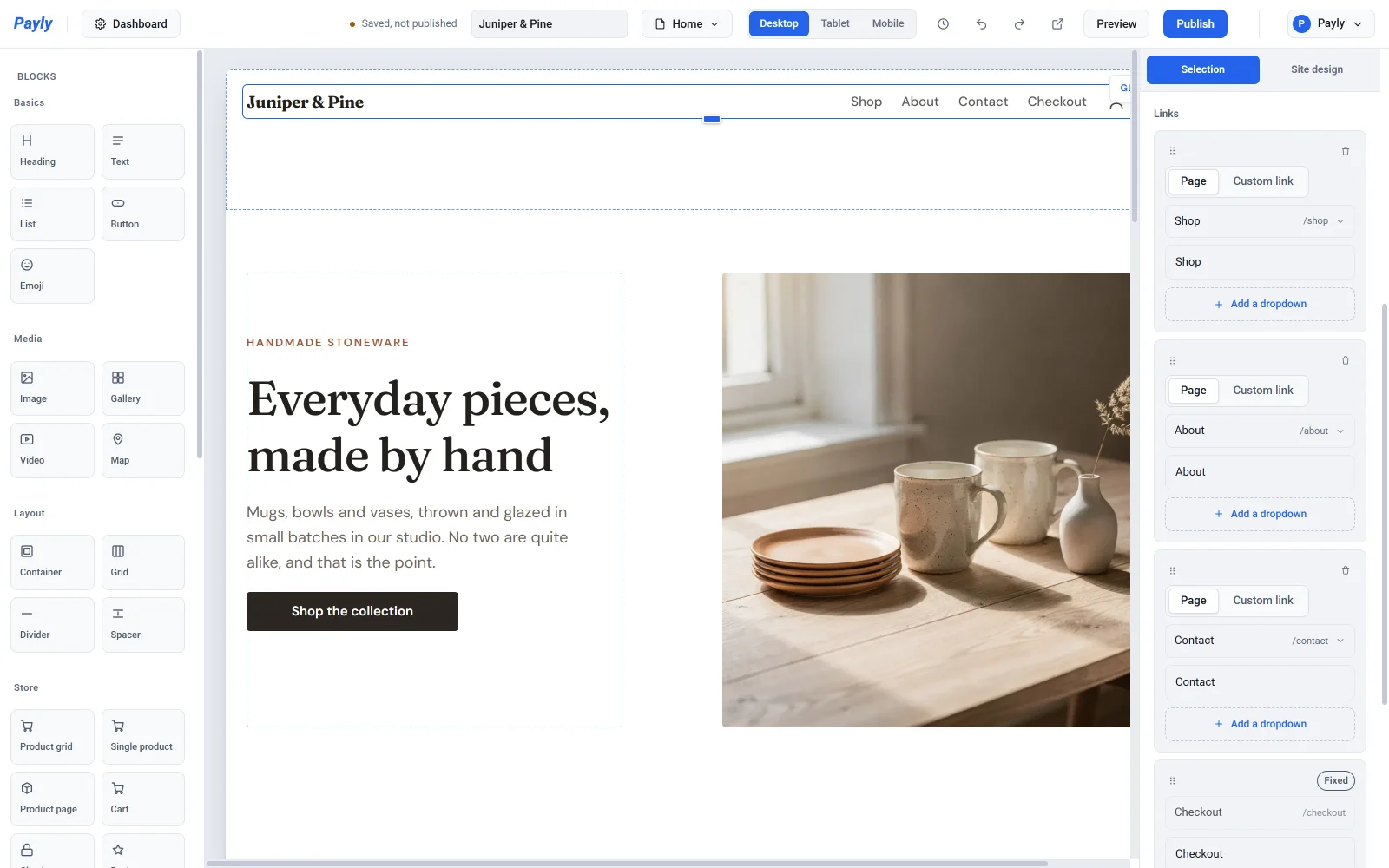Click Checkout in site navigation

point(1057,102)
